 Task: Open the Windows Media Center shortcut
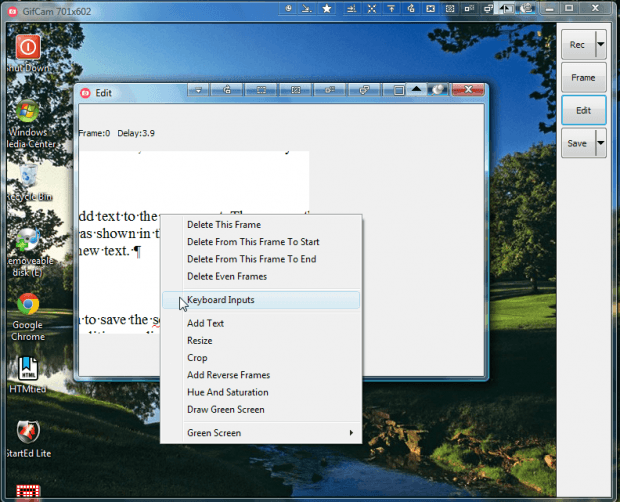point(27,111)
